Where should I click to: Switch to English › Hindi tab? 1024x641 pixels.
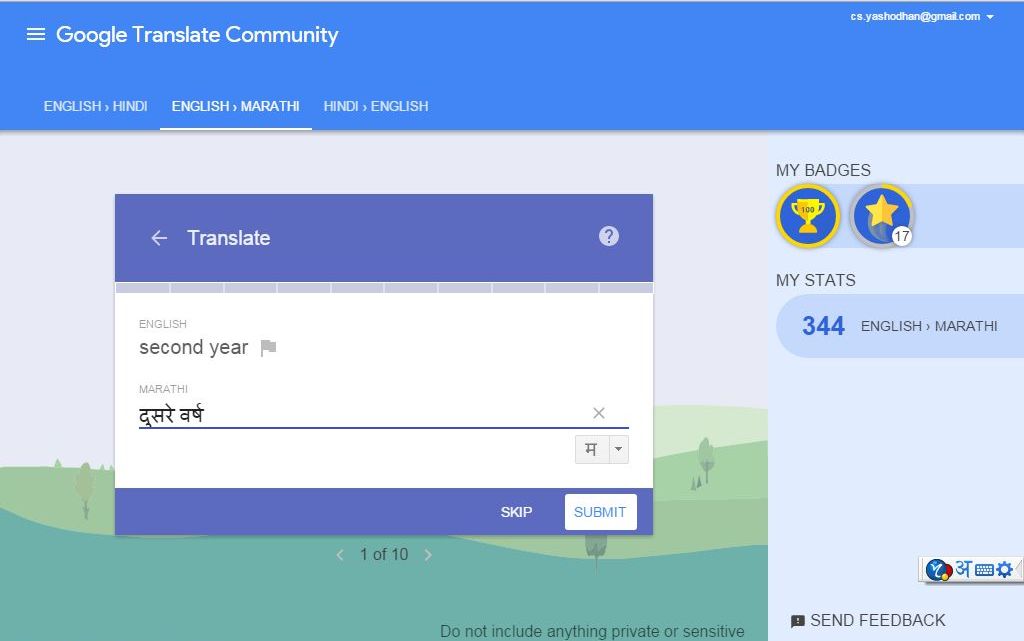(x=95, y=106)
